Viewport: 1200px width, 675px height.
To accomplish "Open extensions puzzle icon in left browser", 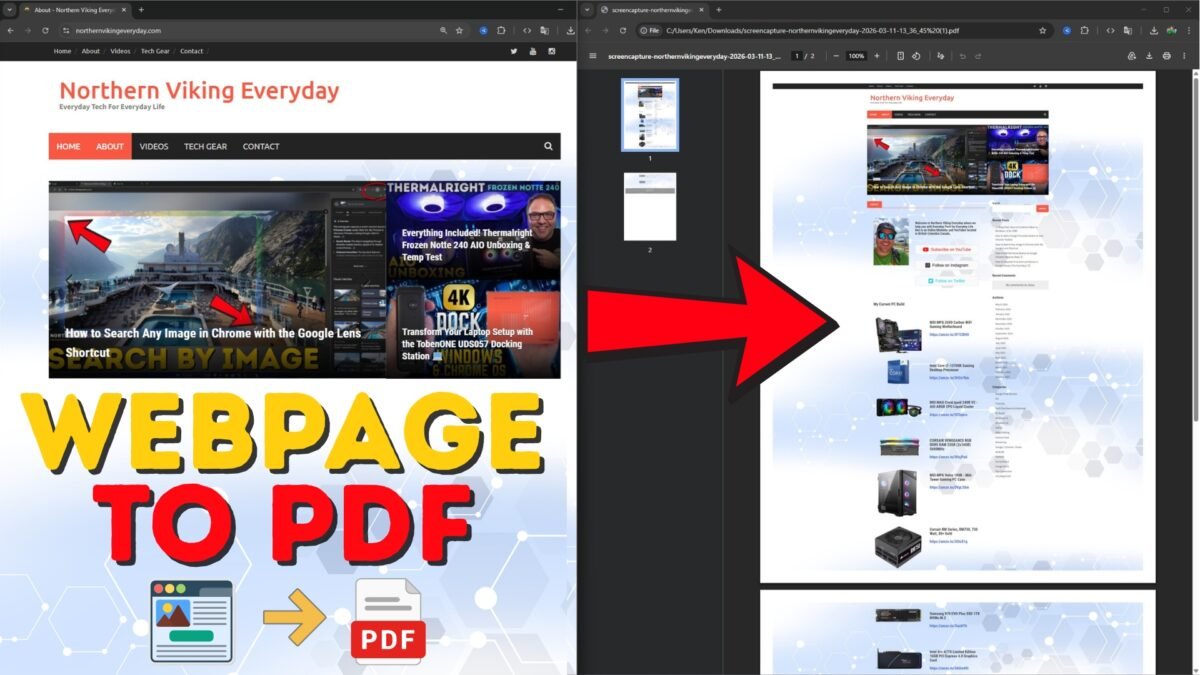I will pyautogui.click(x=502, y=30).
